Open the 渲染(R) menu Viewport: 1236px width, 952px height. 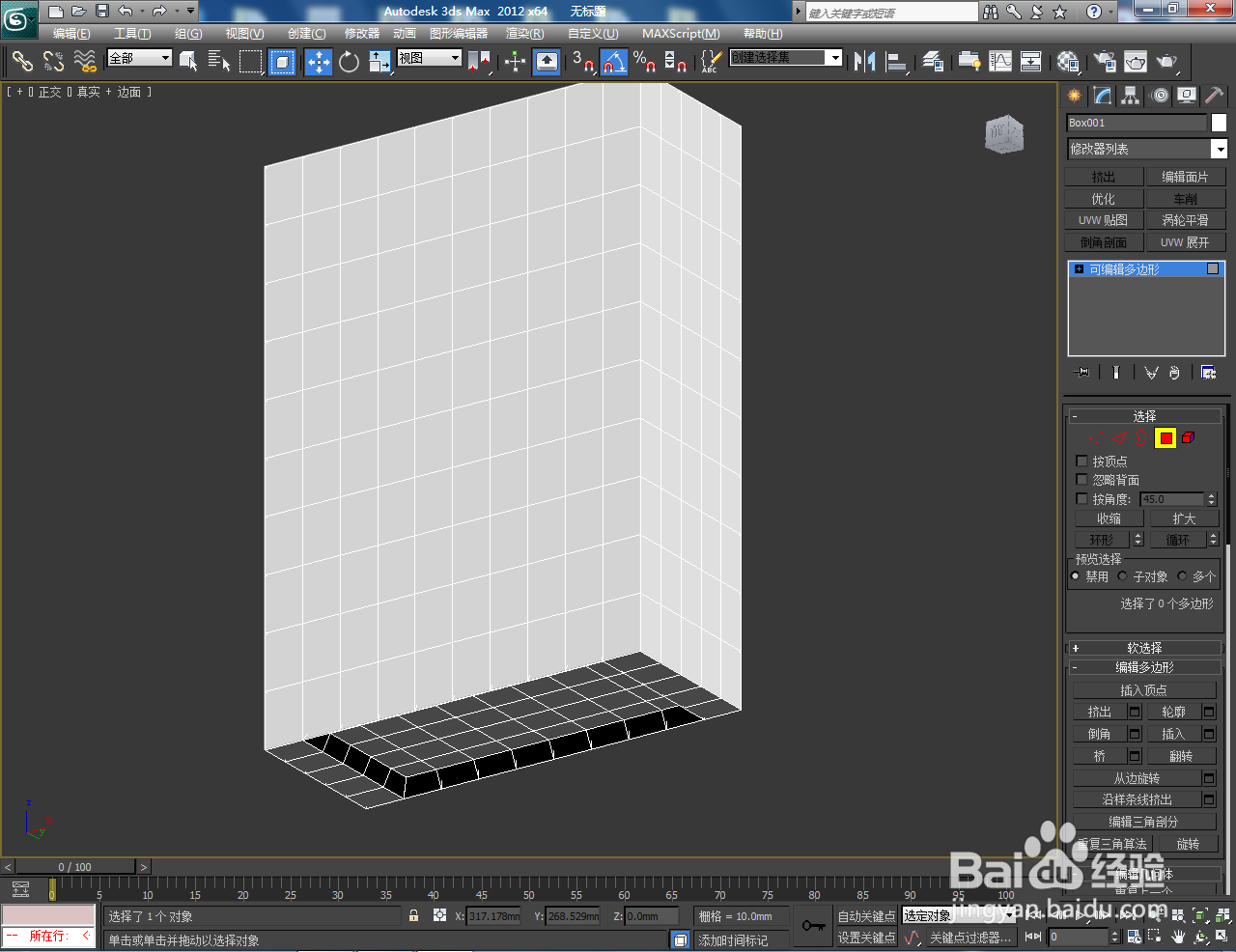[x=524, y=34]
